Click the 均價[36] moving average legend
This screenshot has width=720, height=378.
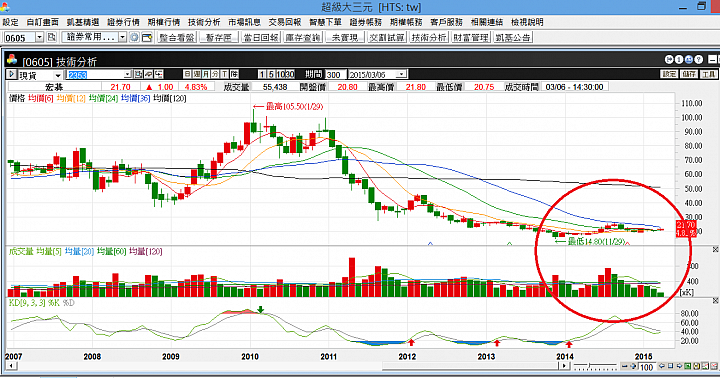click(135, 98)
